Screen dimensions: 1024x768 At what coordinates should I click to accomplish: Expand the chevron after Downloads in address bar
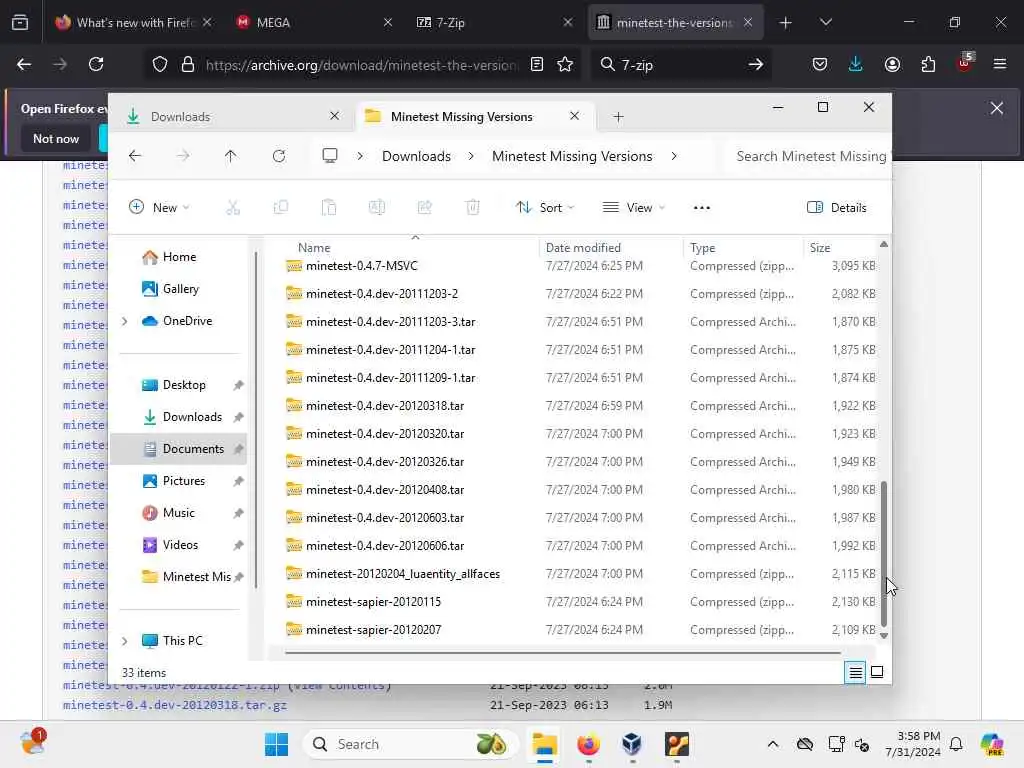[x=471, y=156]
